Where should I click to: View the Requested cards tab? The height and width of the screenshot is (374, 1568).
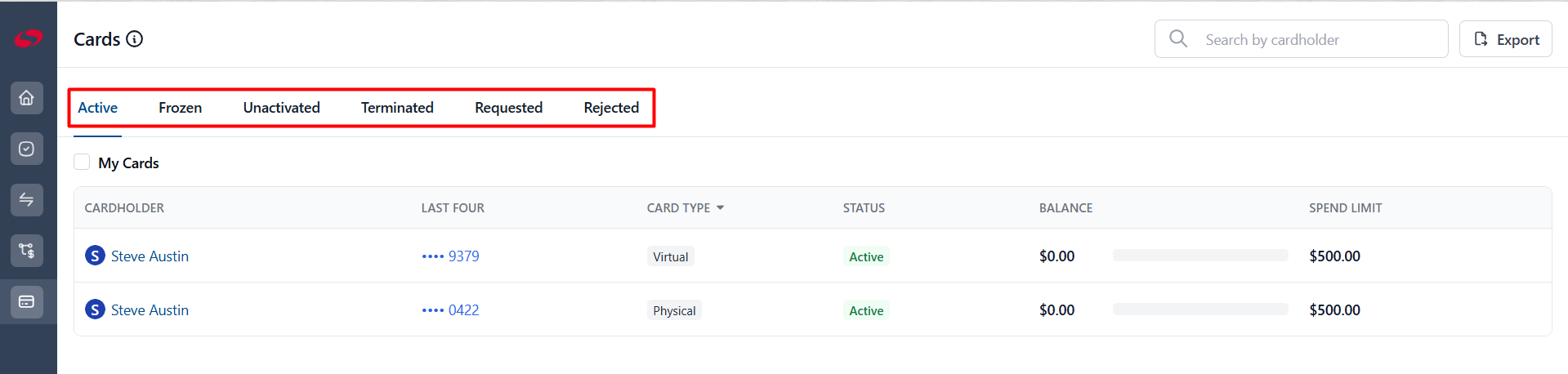pos(508,108)
